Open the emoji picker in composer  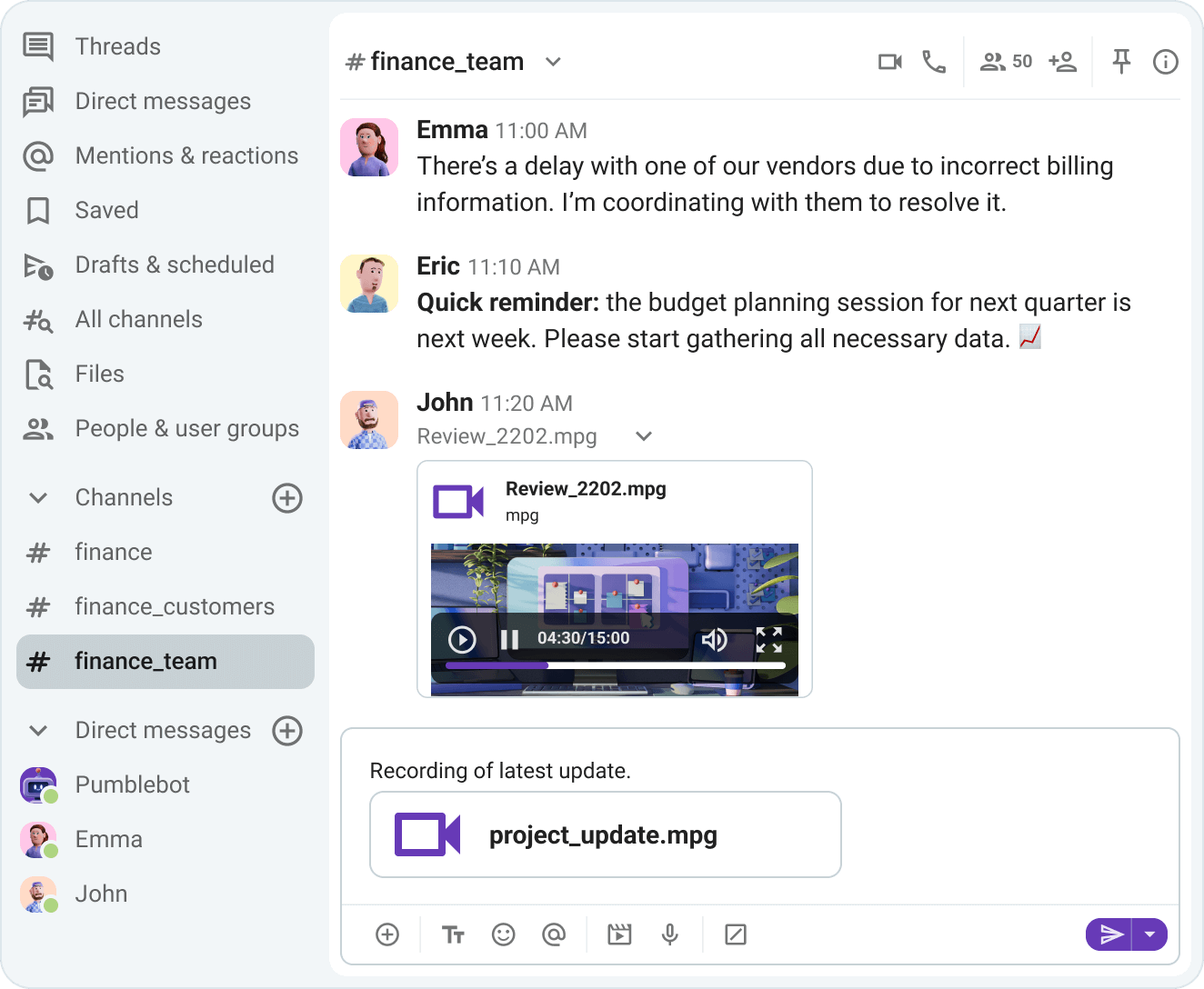point(504,934)
